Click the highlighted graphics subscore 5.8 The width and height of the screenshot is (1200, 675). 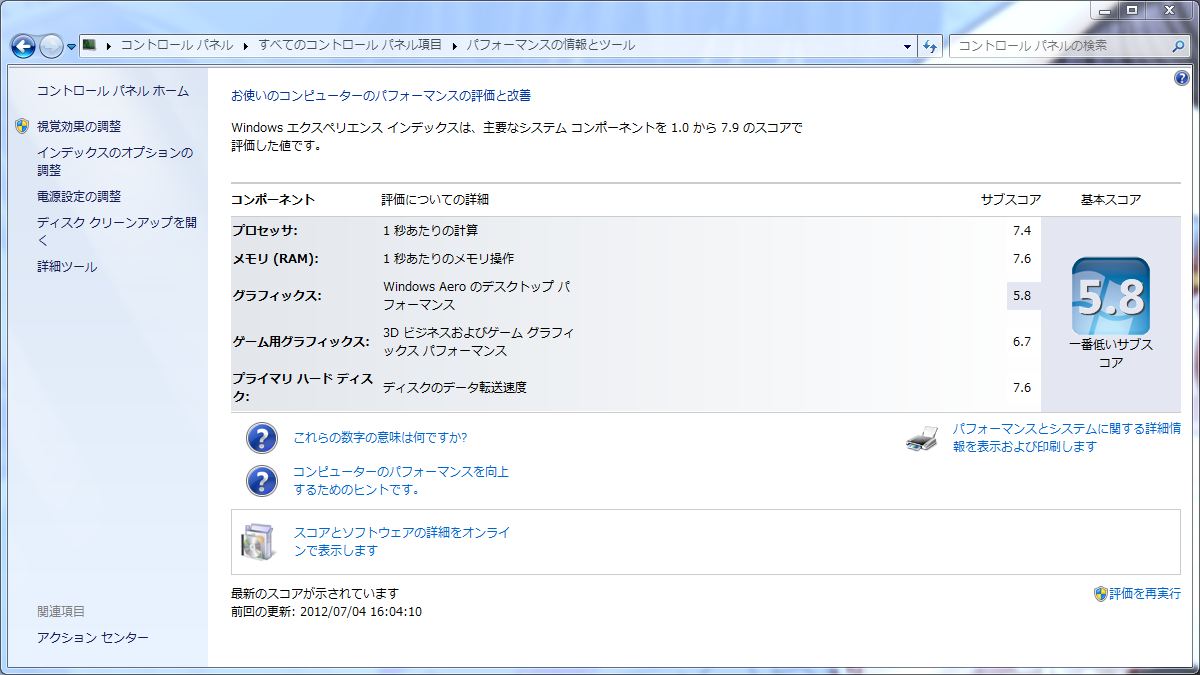tap(1021, 296)
